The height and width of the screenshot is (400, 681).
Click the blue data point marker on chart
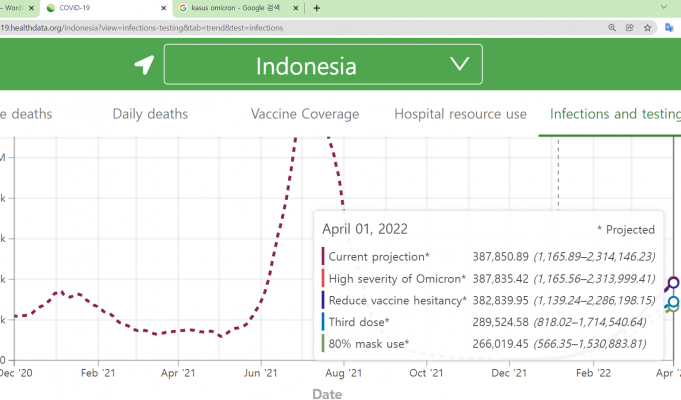coord(674,302)
